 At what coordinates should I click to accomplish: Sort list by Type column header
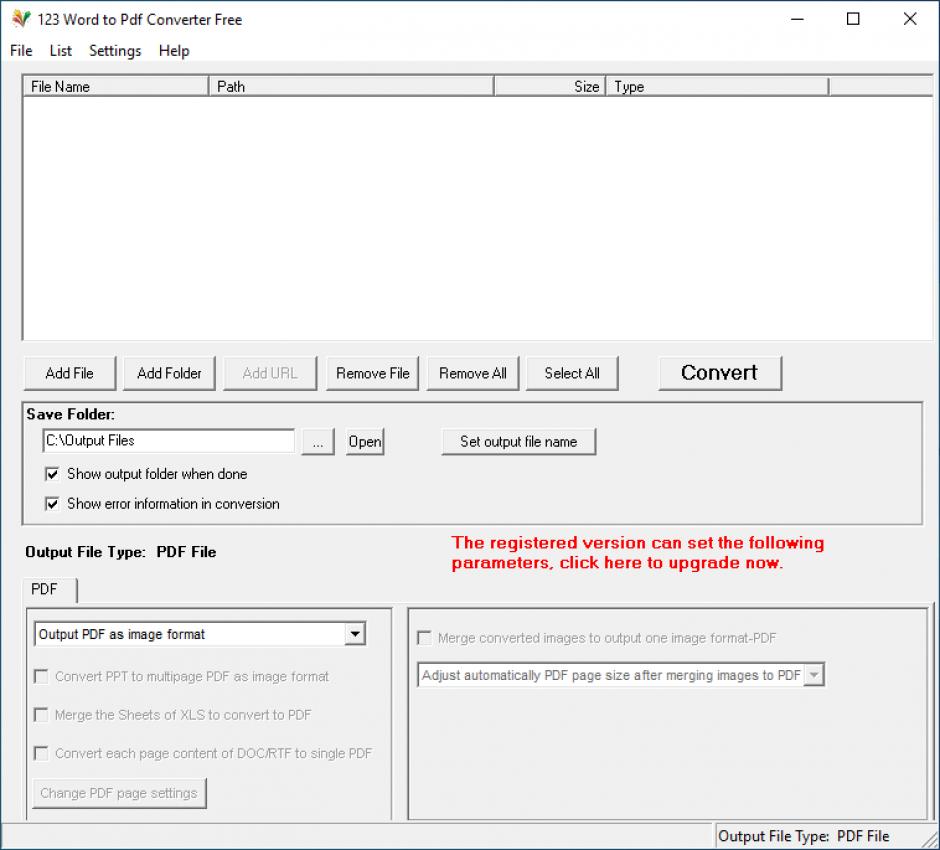(x=718, y=86)
